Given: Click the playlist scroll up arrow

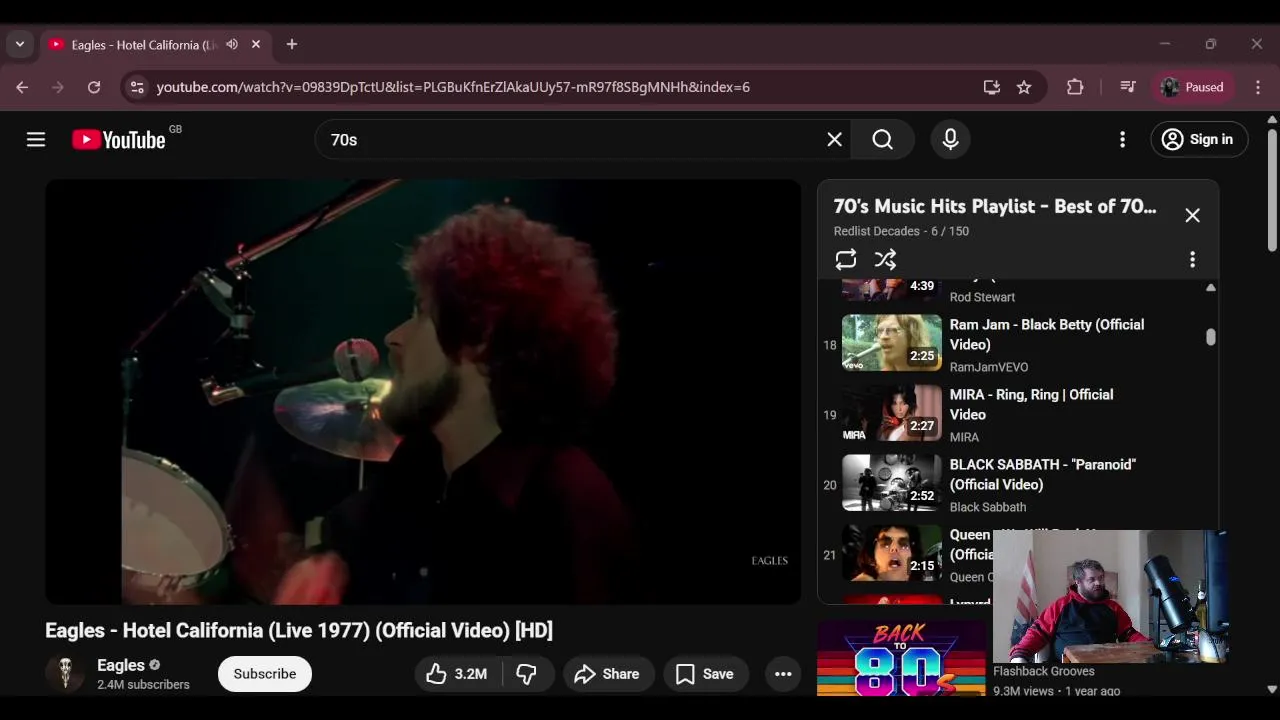Looking at the screenshot, I should tap(1210, 288).
